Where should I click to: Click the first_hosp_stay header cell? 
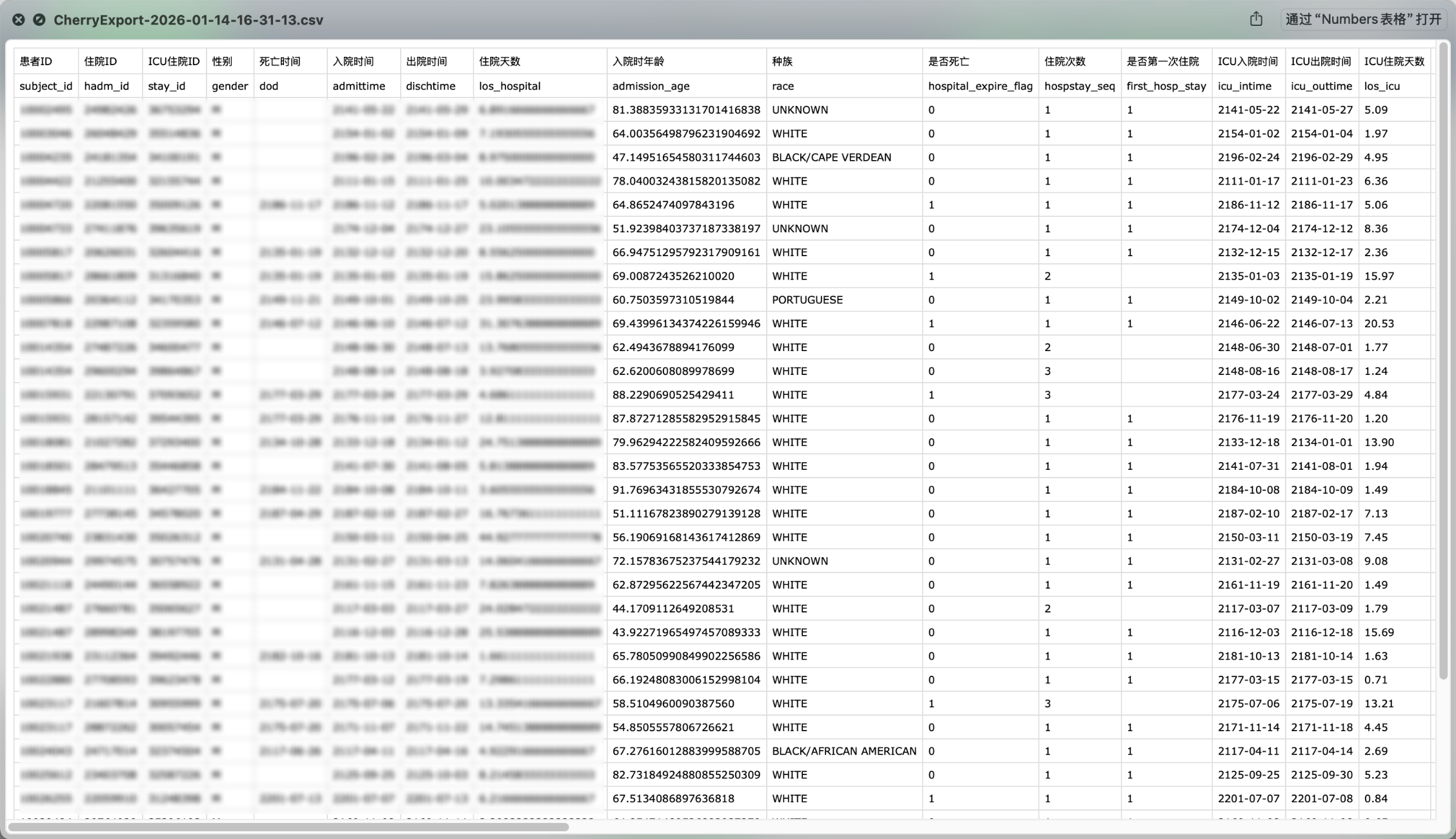(1166, 86)
